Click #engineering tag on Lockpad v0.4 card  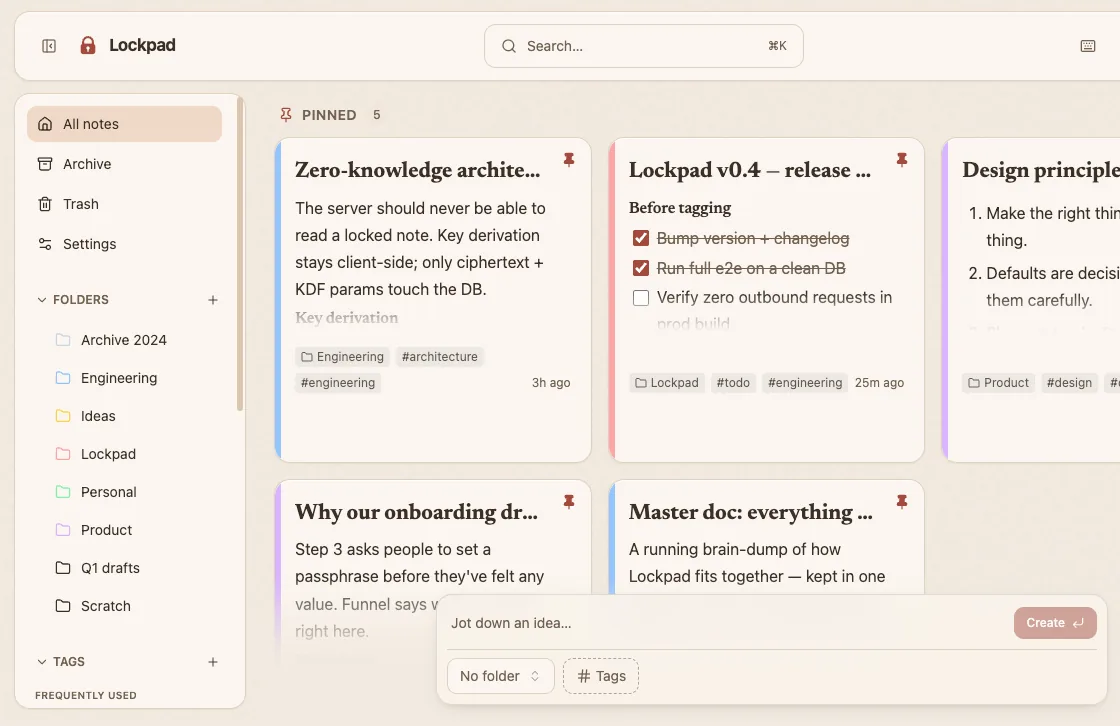(x=805, y=382)
